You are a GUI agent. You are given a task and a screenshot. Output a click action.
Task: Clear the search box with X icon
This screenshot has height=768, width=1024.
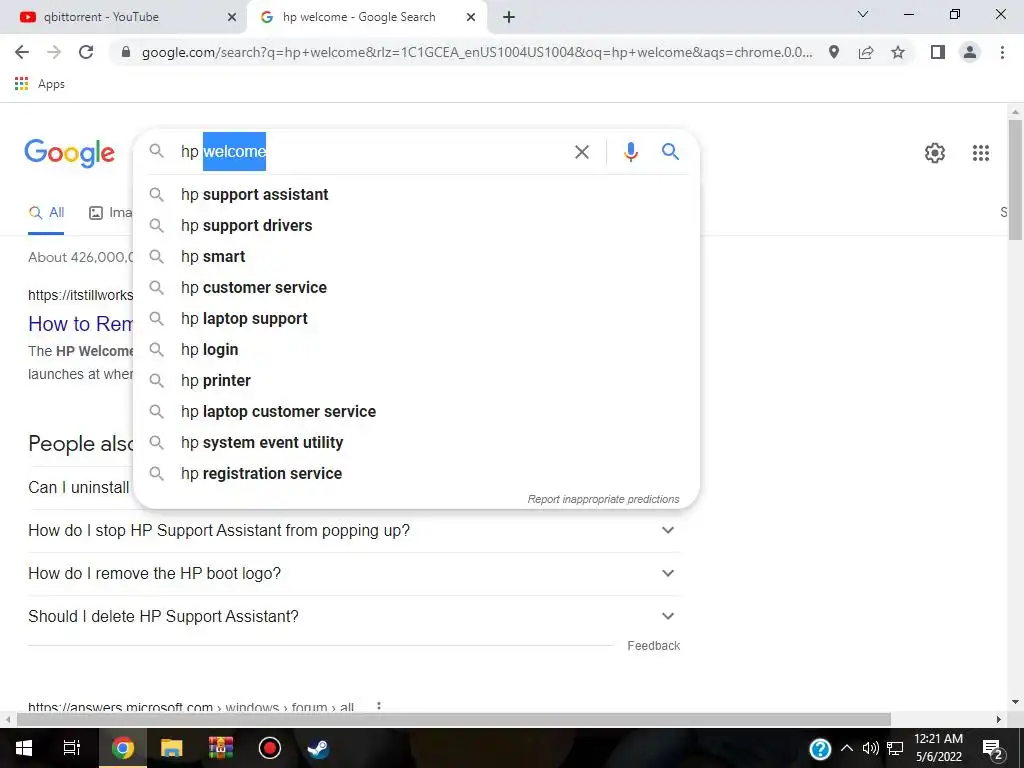point(581,152)
